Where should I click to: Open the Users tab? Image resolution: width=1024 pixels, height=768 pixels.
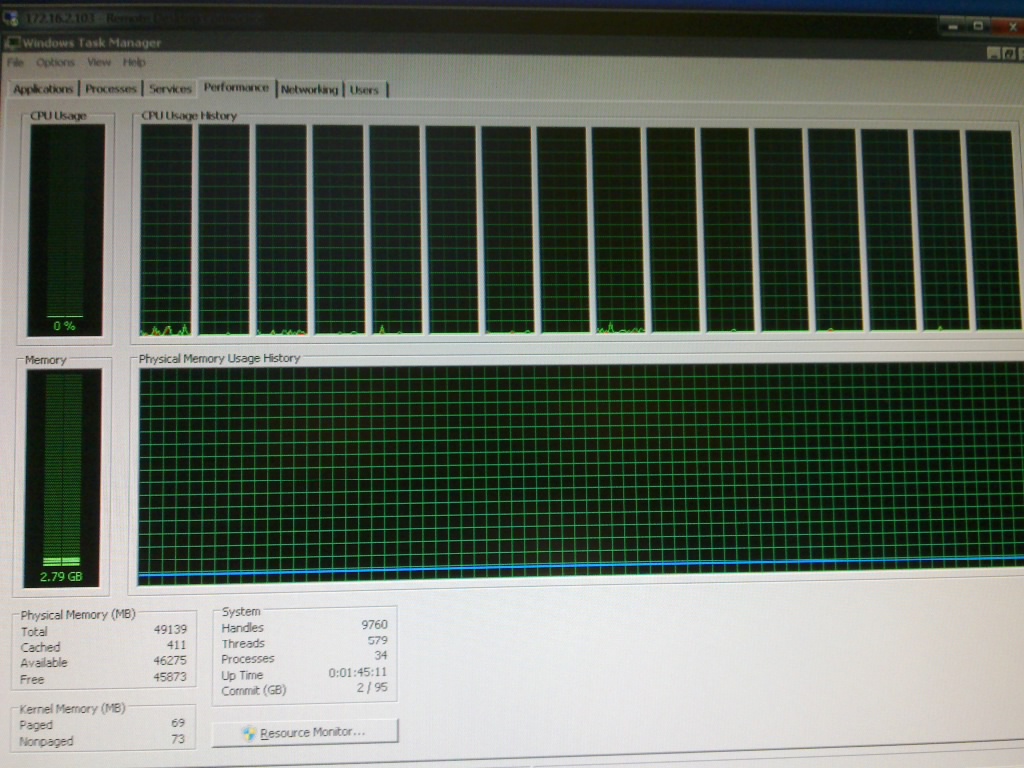click(x=365, y=90)
